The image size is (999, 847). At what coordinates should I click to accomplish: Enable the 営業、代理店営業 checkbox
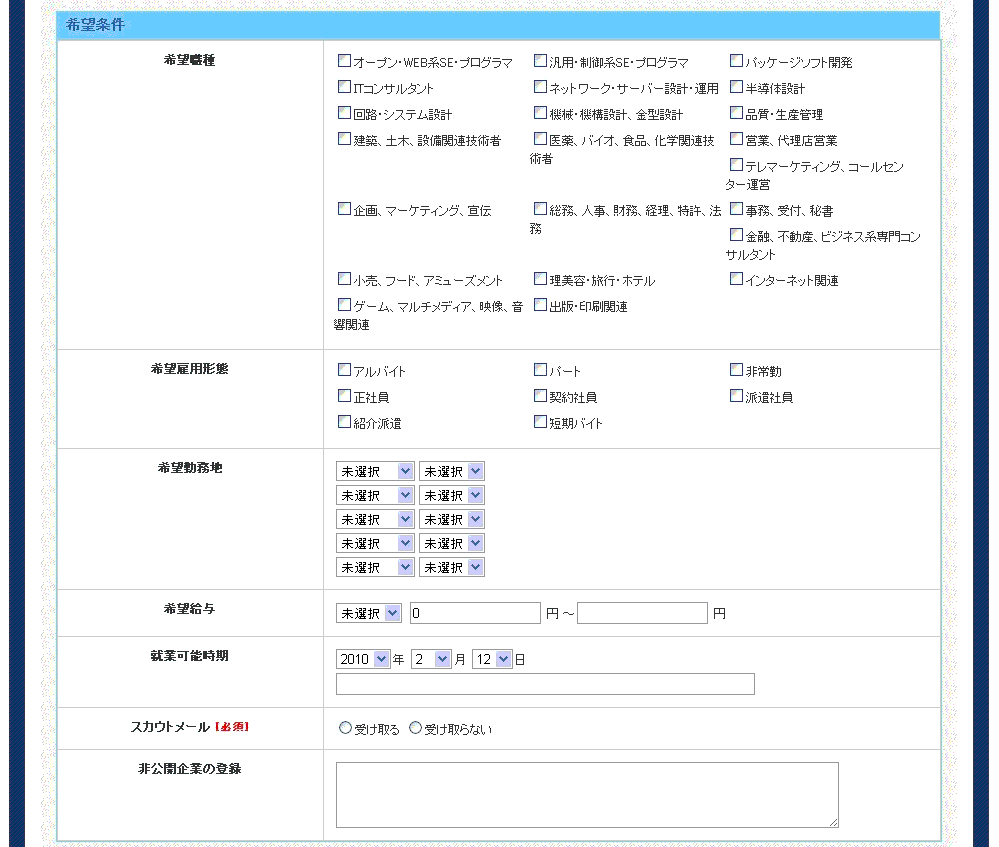736,139
